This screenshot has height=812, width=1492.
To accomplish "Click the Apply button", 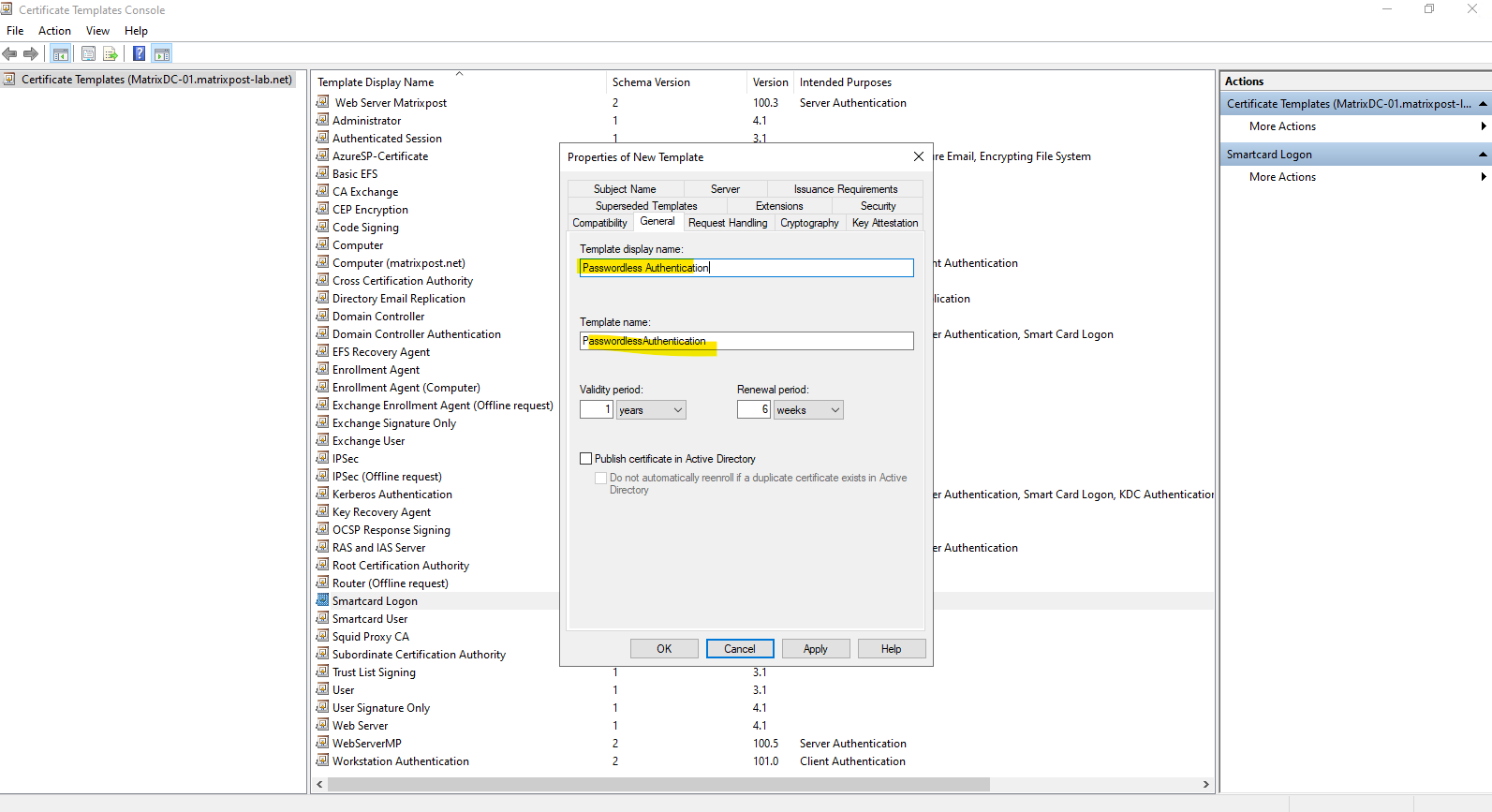I will coord(816,649).
